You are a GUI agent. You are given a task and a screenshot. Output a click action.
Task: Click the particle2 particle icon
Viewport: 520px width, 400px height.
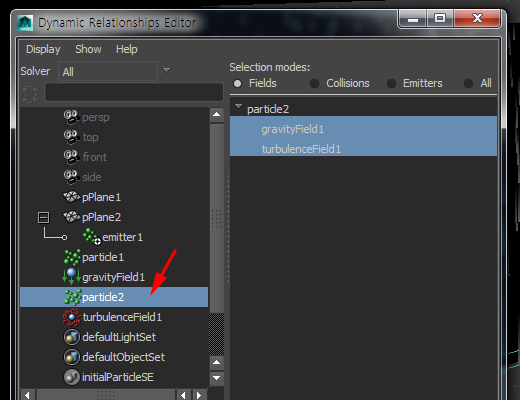(72, 297)
